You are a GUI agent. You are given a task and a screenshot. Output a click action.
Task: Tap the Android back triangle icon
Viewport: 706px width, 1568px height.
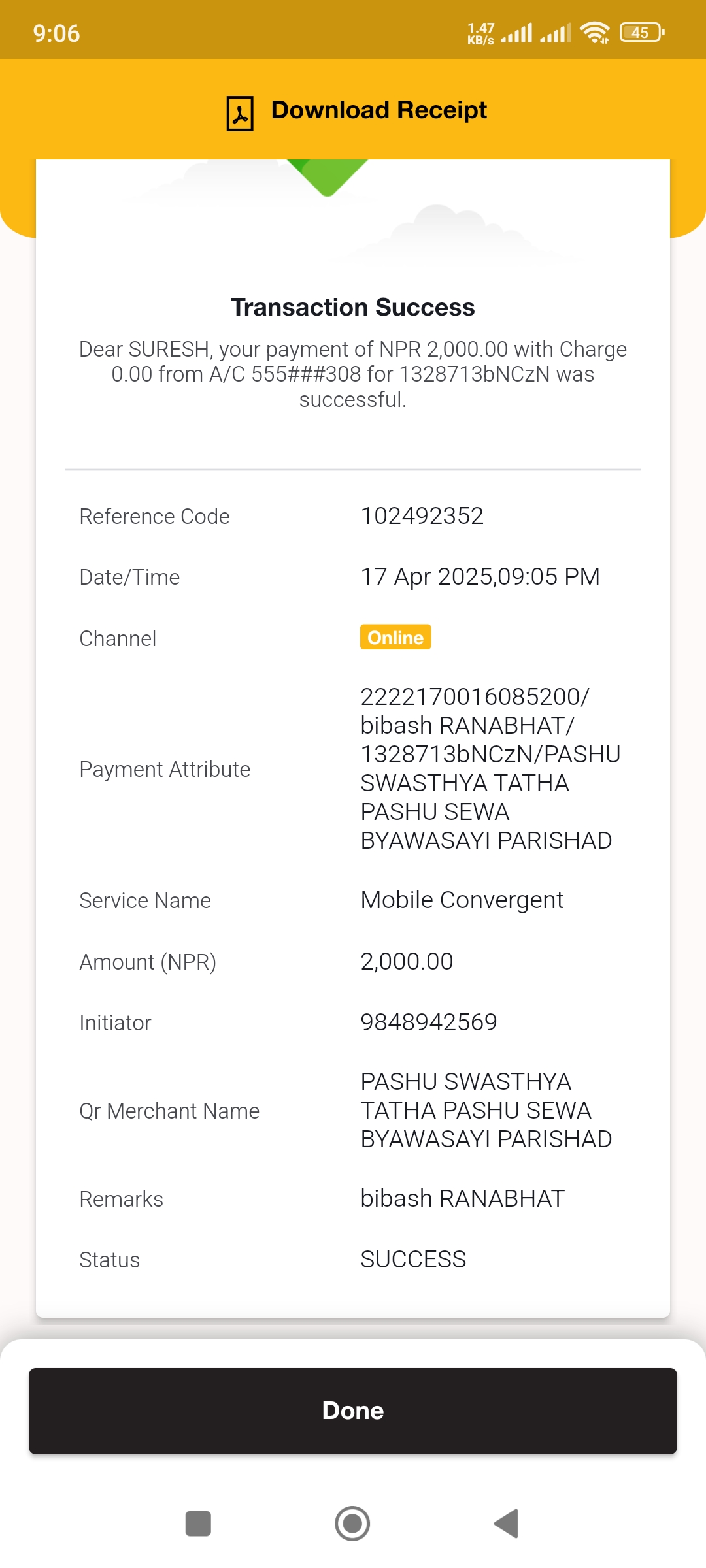coord(507,1524)
